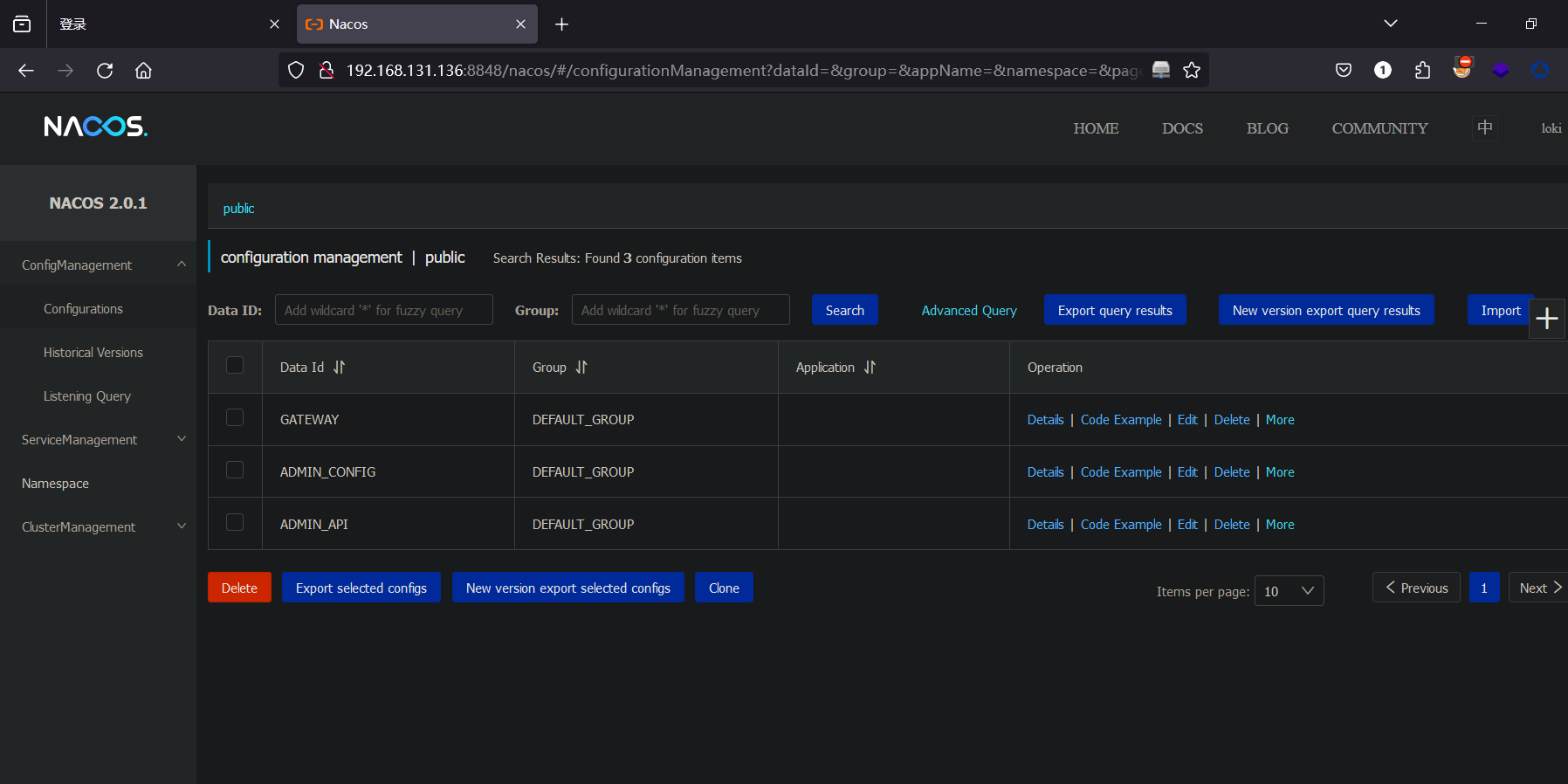Open Advanced Query
Screen dimensions: 1568x784
coord(969,311)
